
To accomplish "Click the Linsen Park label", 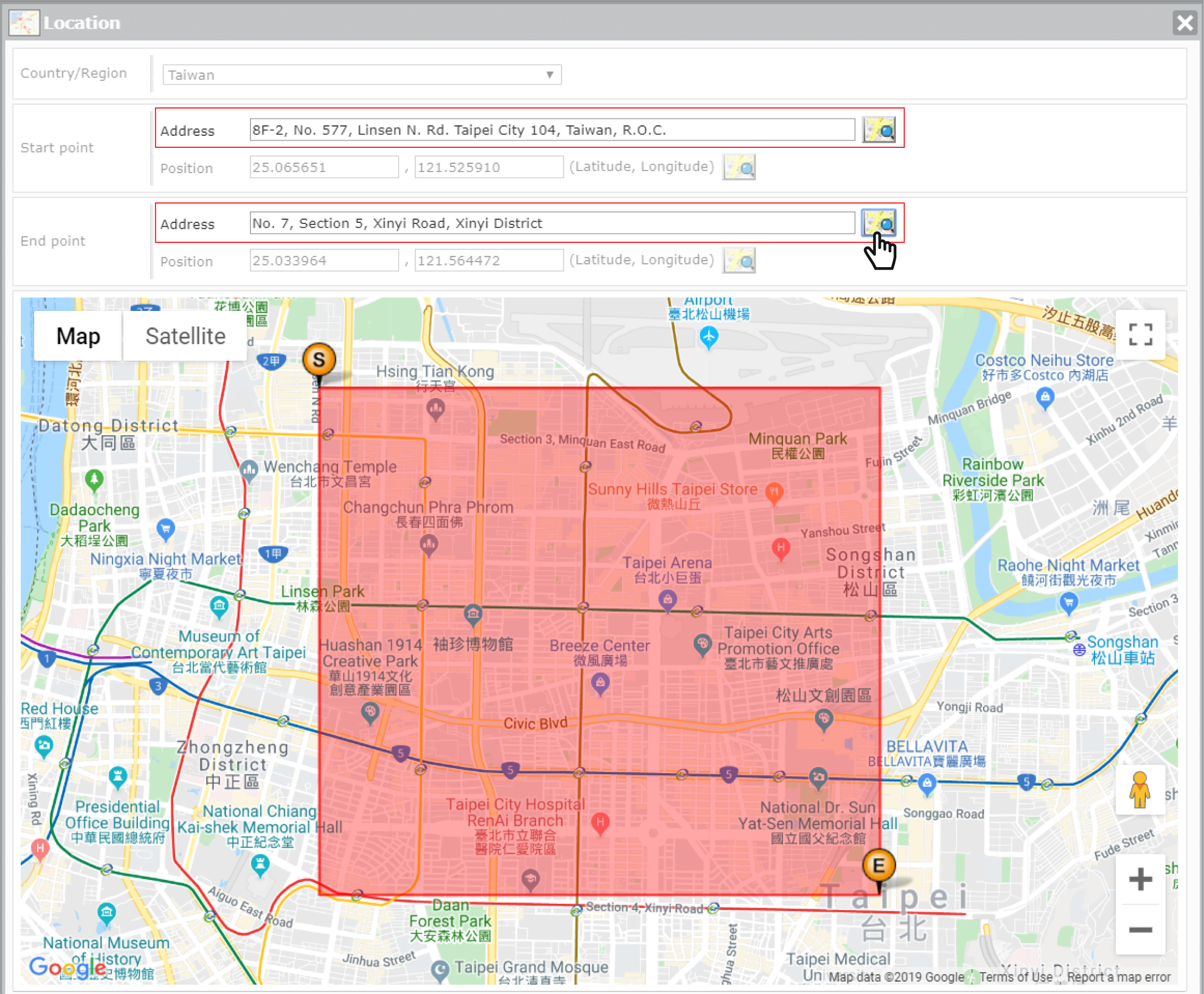I will coord(323,598).
